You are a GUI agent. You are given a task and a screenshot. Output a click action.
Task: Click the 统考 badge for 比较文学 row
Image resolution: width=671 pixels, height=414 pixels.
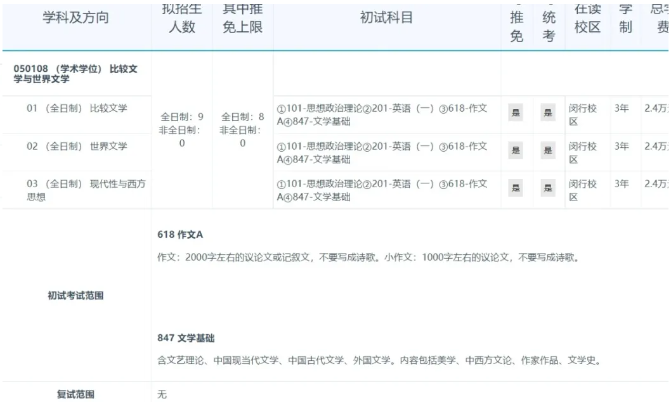tap(548, 113)
